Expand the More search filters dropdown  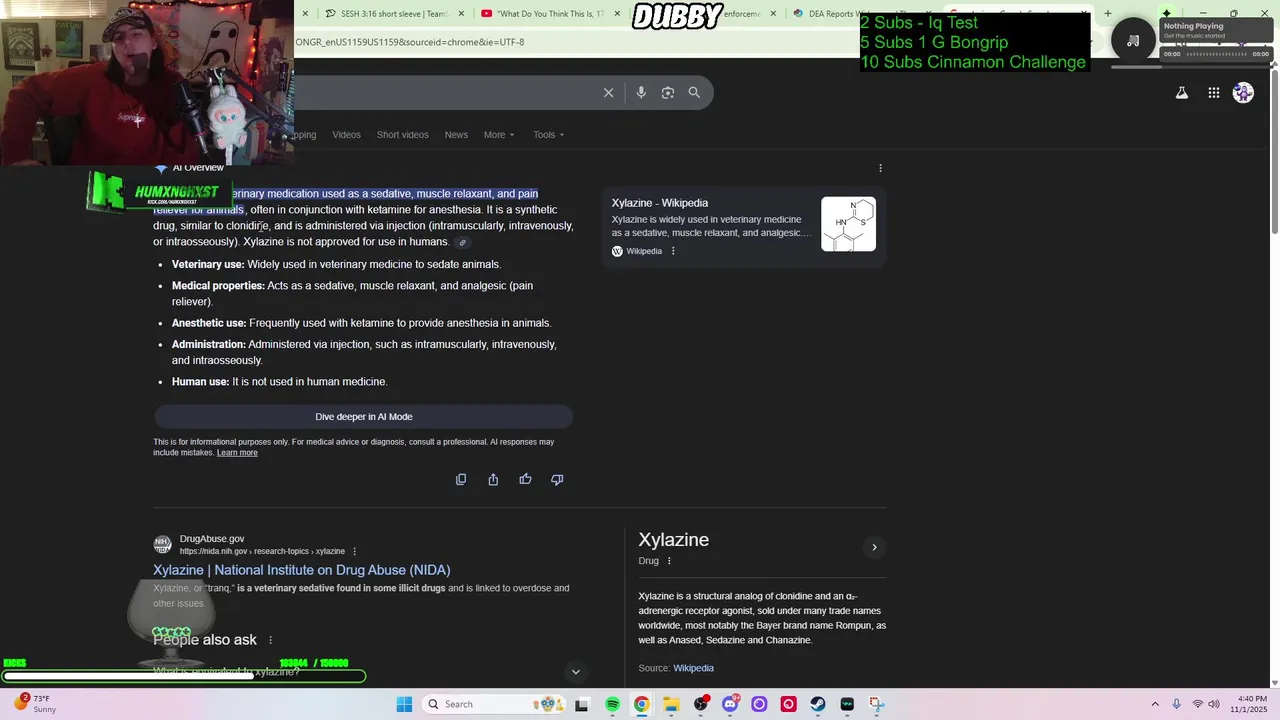coord(499,135)
